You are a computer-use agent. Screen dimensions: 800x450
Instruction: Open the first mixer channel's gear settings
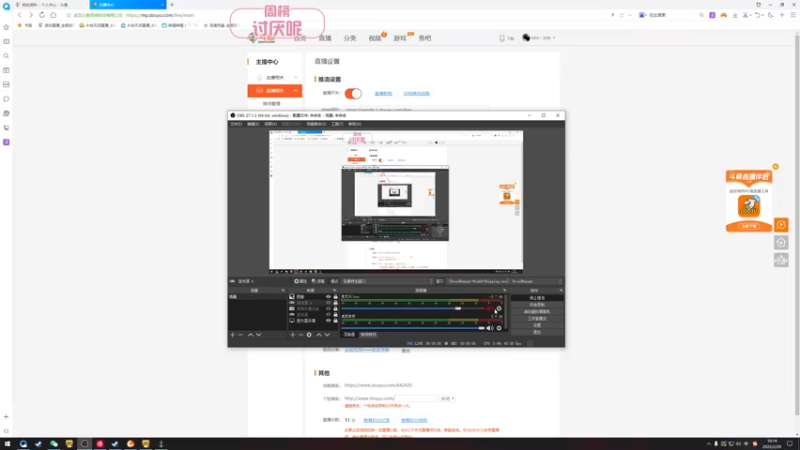tap(499, 309)
